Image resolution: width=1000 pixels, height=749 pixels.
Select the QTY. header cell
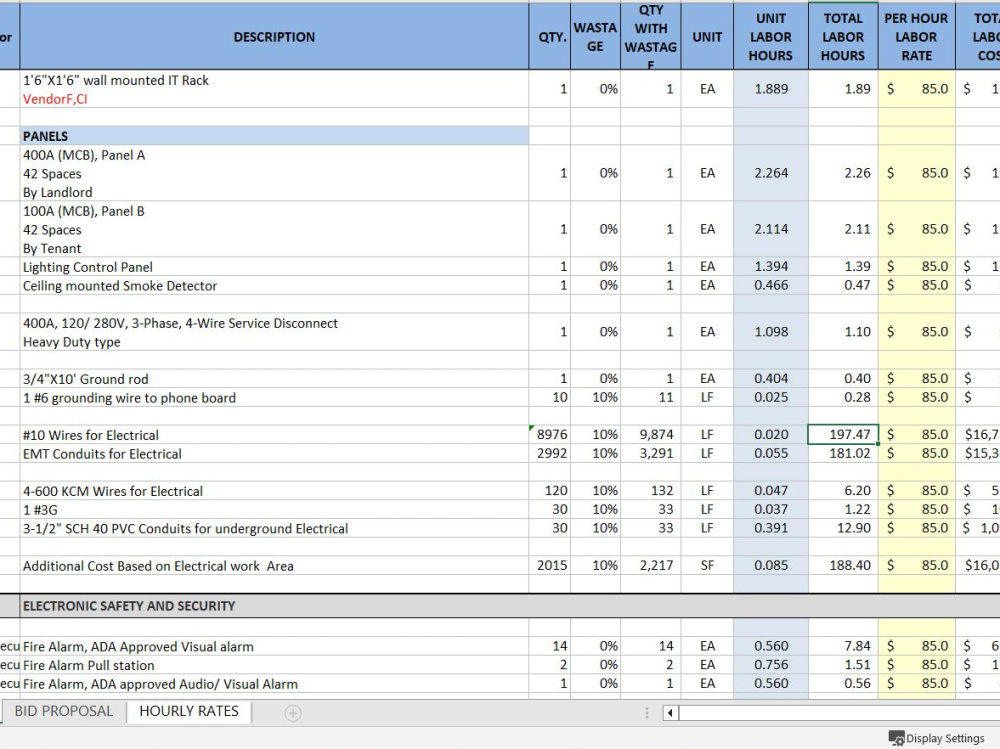[550, 36]
